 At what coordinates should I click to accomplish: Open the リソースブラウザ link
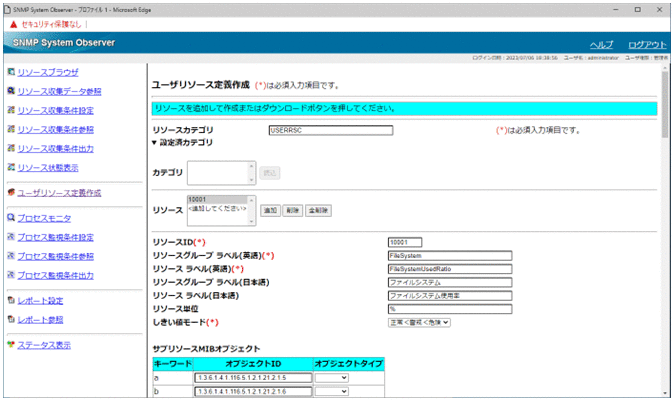[x=48, y=72]
